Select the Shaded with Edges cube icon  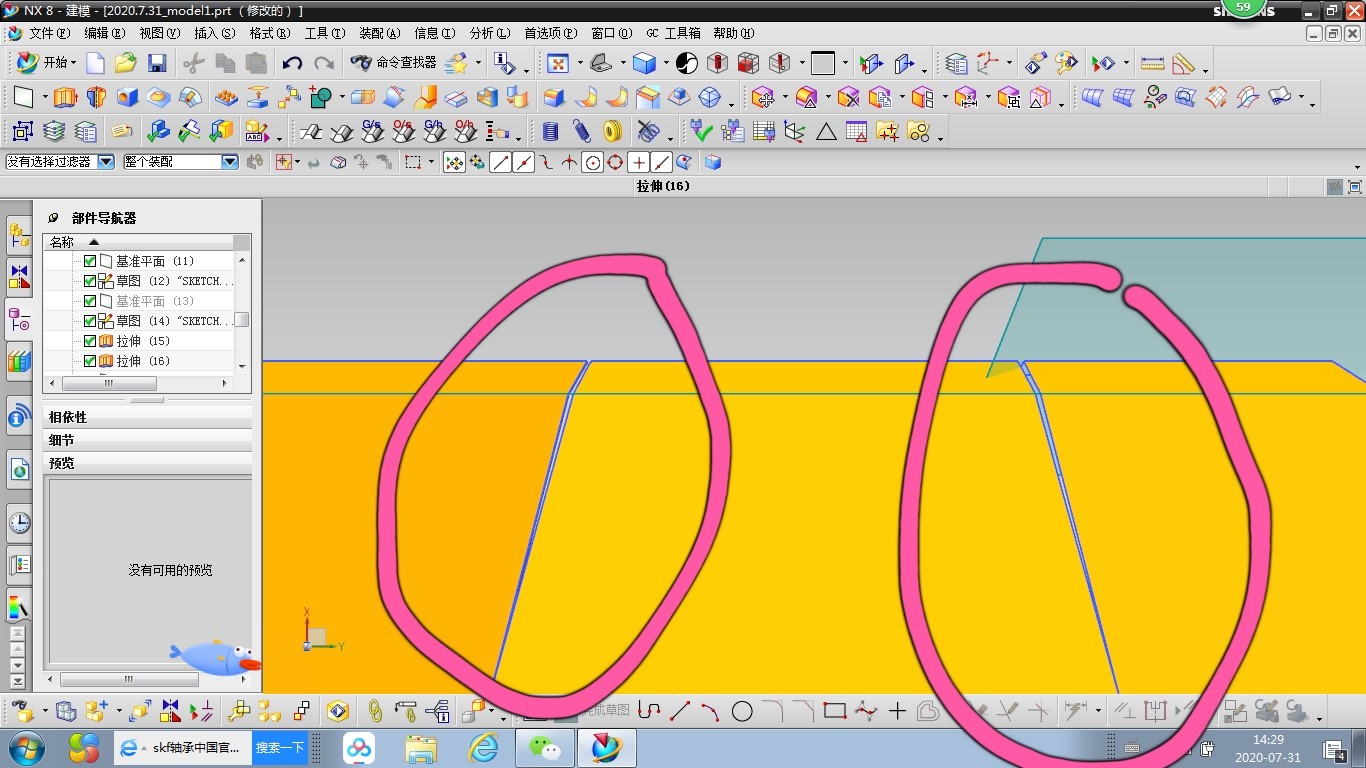[x=645, y=63]
